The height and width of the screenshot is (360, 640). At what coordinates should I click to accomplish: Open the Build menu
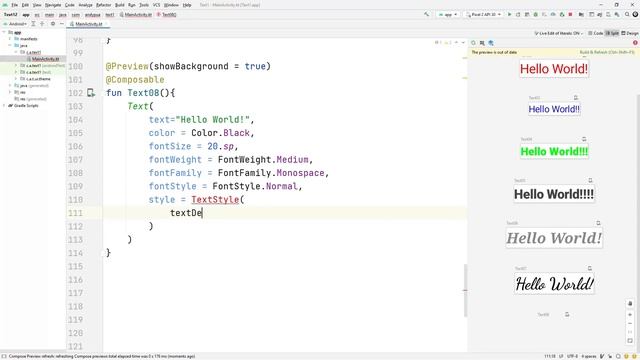tap(120, 5)
